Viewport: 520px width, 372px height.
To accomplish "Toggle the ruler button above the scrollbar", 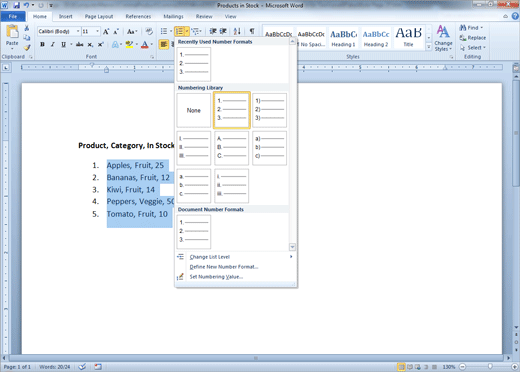I will point(515,68).
